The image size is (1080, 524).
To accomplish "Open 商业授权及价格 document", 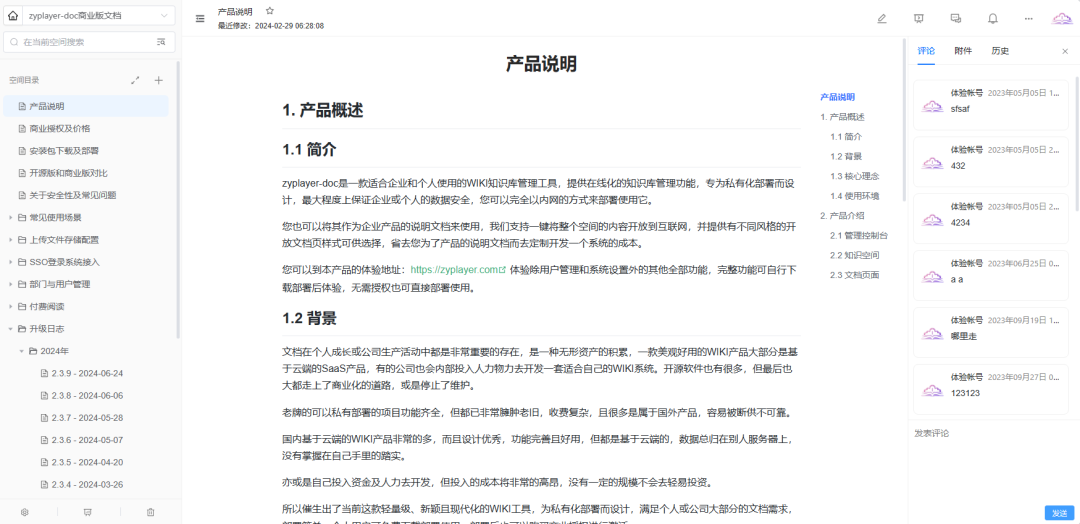I will (x=86, y=129).
